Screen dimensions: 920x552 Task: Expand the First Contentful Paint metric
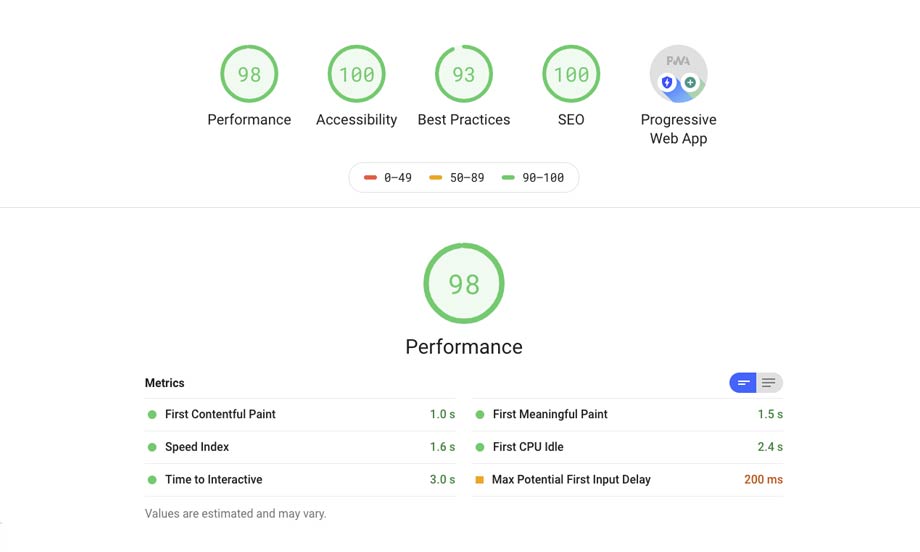(220, 414)
